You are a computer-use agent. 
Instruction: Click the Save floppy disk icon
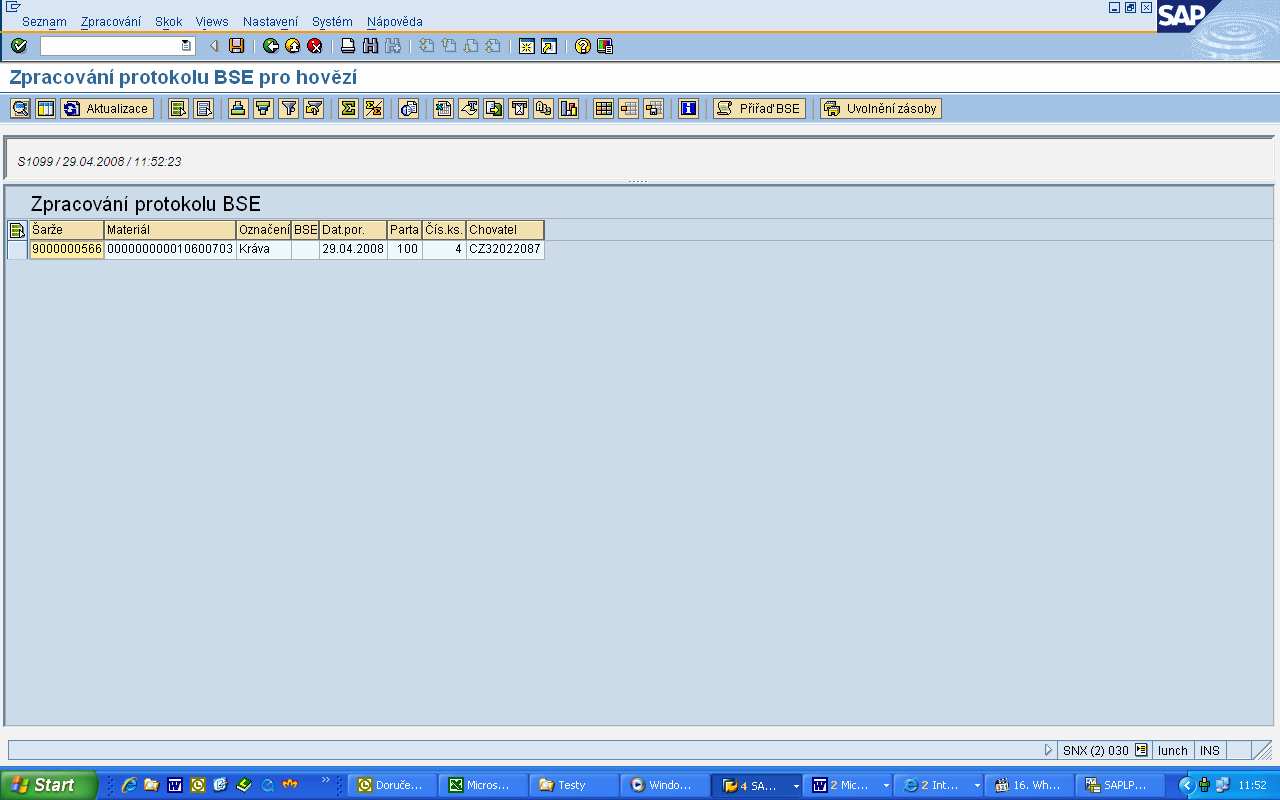tap(237, 46)
